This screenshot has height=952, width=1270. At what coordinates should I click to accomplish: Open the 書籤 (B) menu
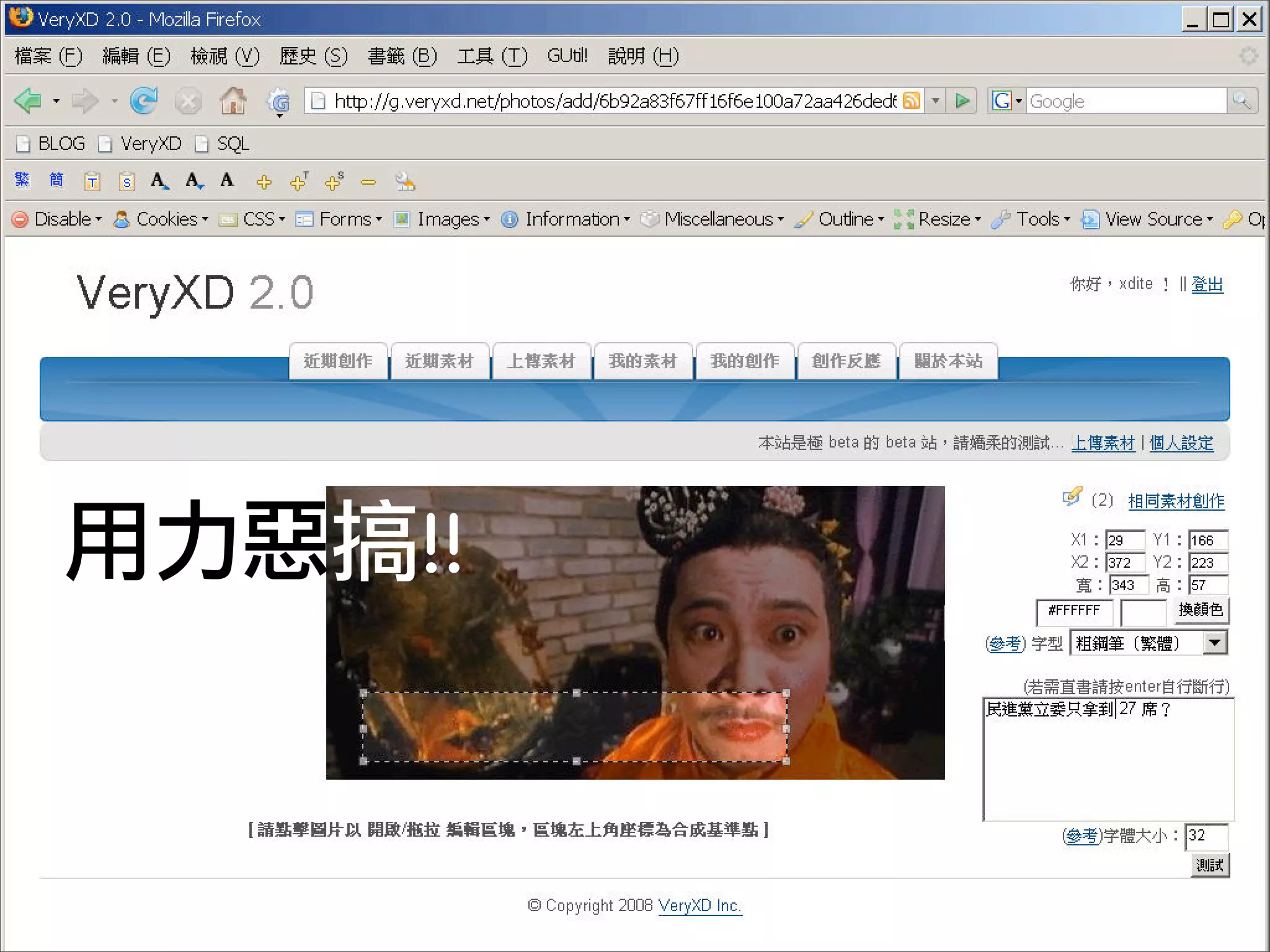[402, 56]
